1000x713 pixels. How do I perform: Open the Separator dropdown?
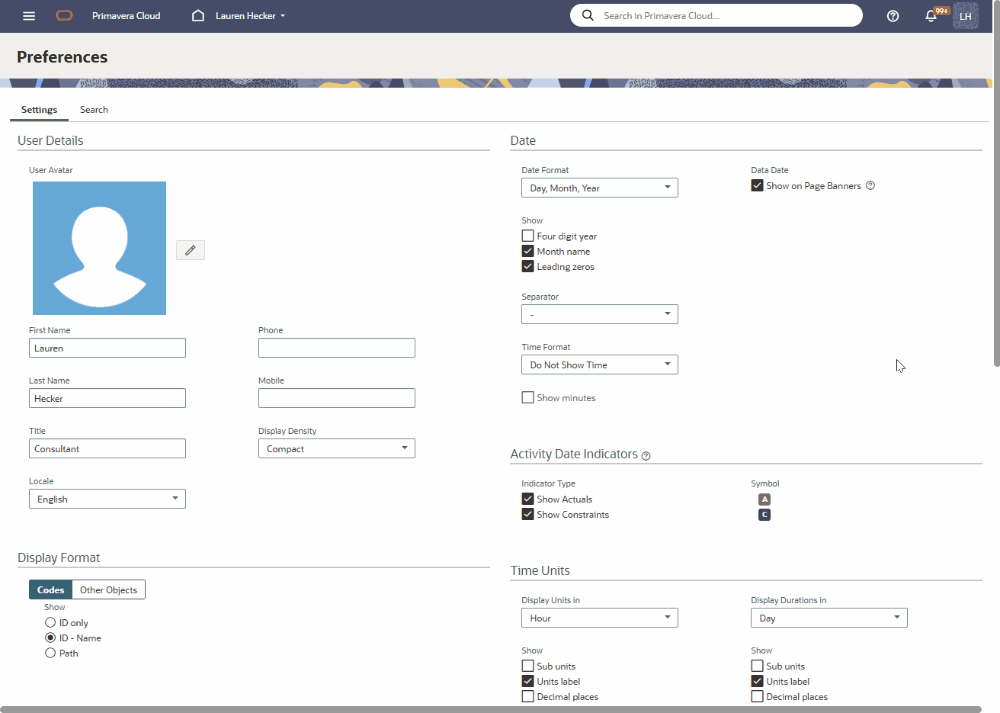click(599, 314)
